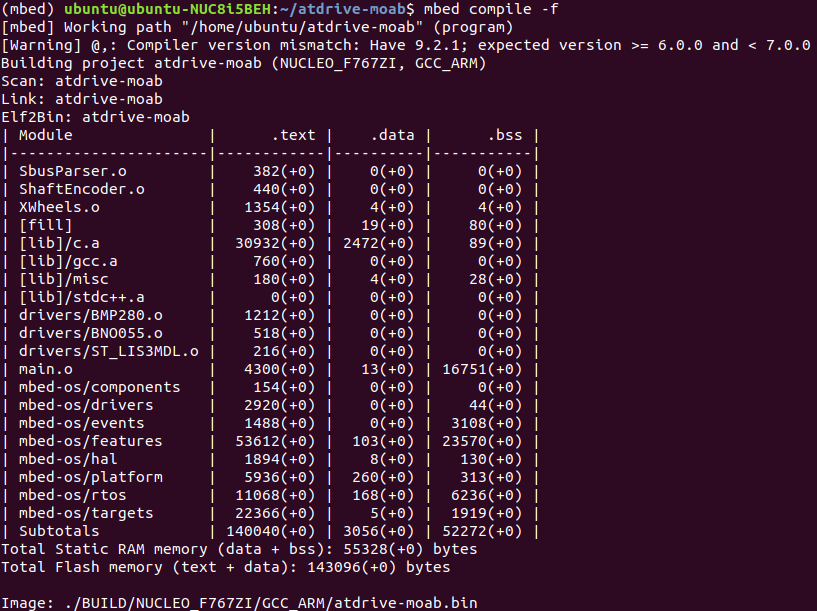Click the Subtotals .bss value '52272(+0)'
Screen dimensions: 817x611
pos(482,531)
